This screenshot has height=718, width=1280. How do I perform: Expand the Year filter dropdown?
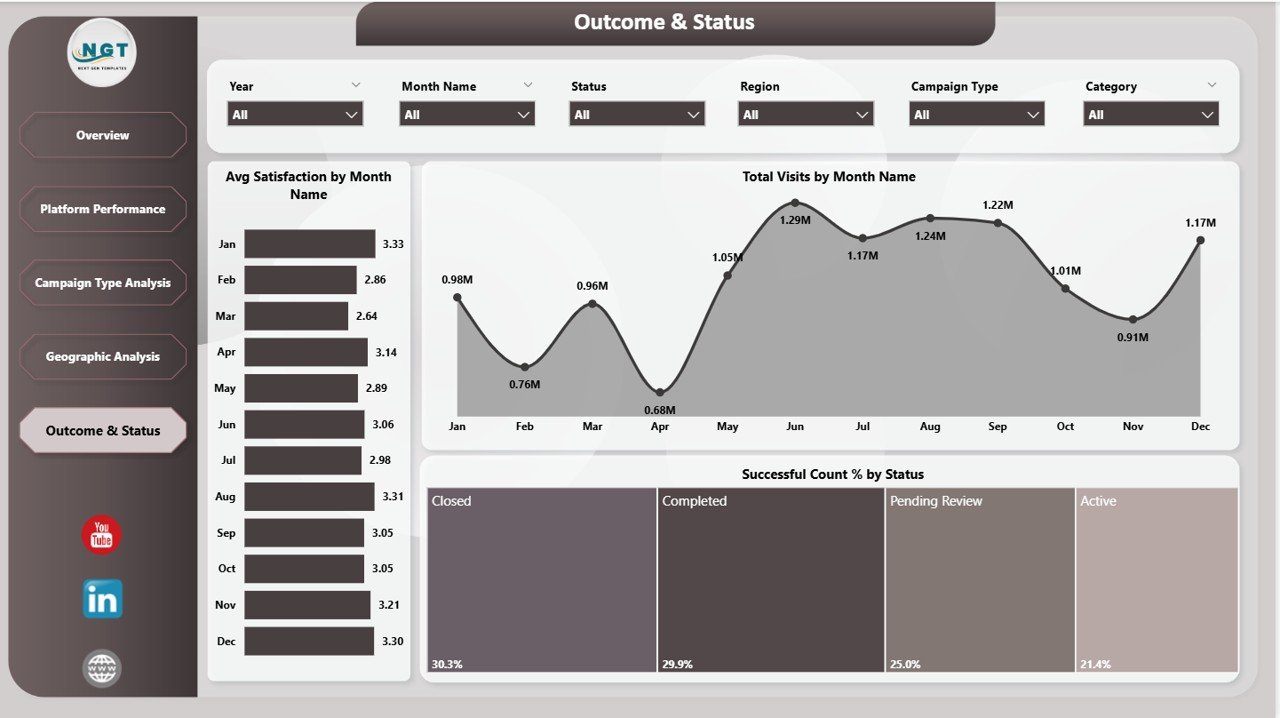coord(295,114)
